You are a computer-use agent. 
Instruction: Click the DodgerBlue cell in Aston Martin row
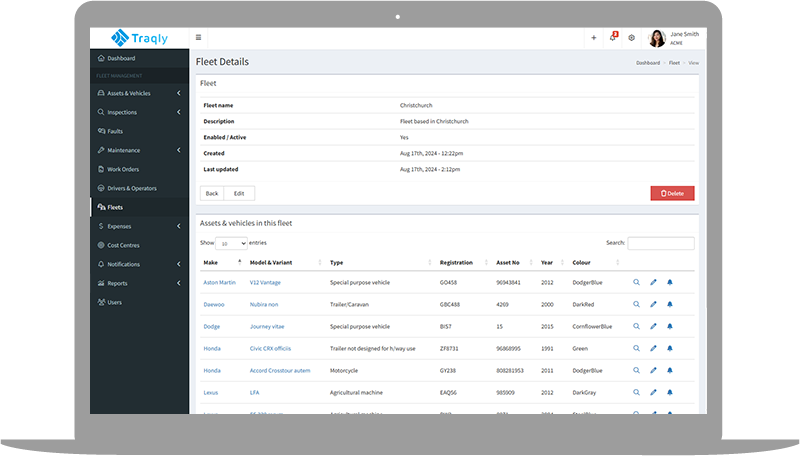(587, 283)
